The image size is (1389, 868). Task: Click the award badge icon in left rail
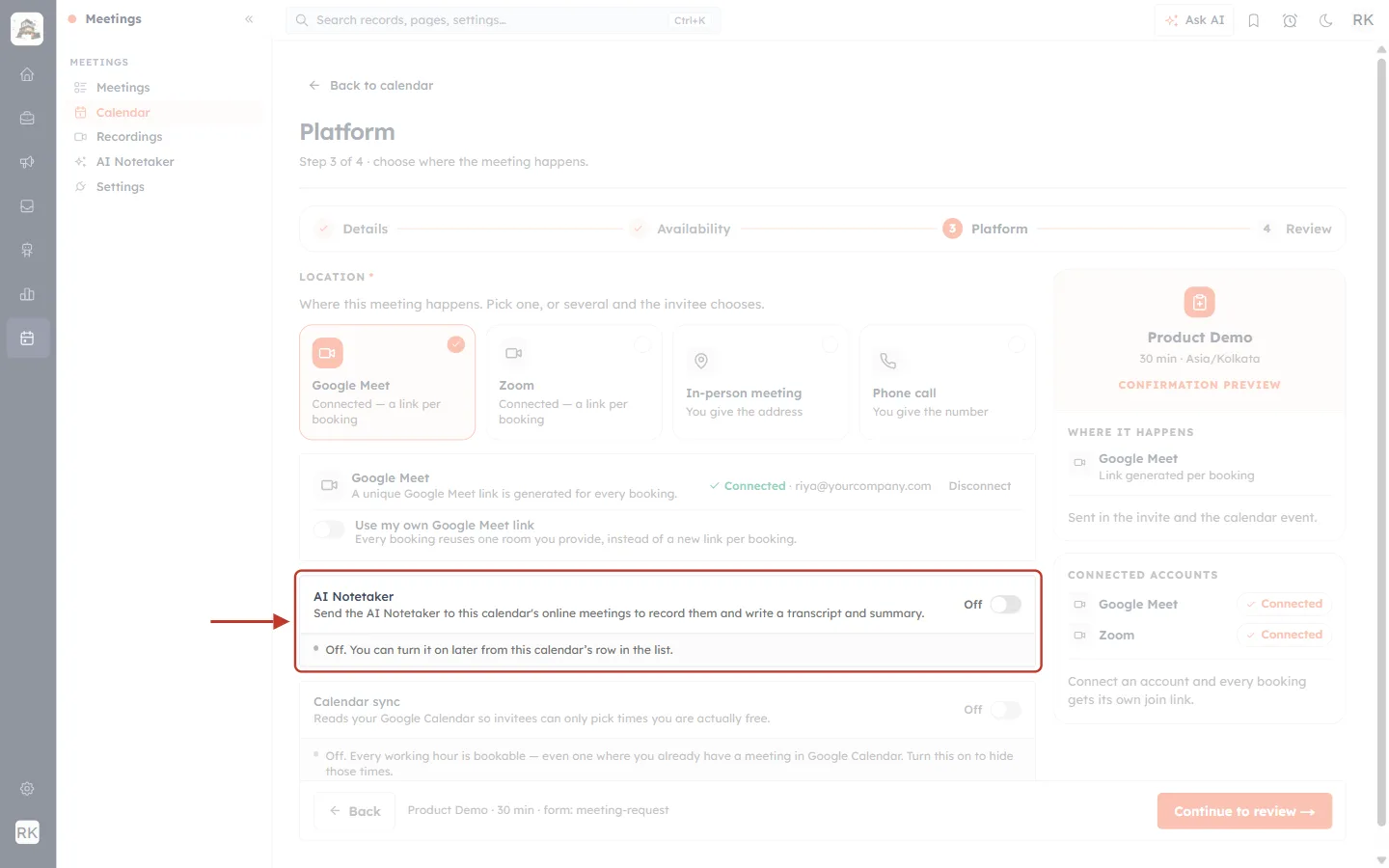pyautogui.click(x=27, y=251)
